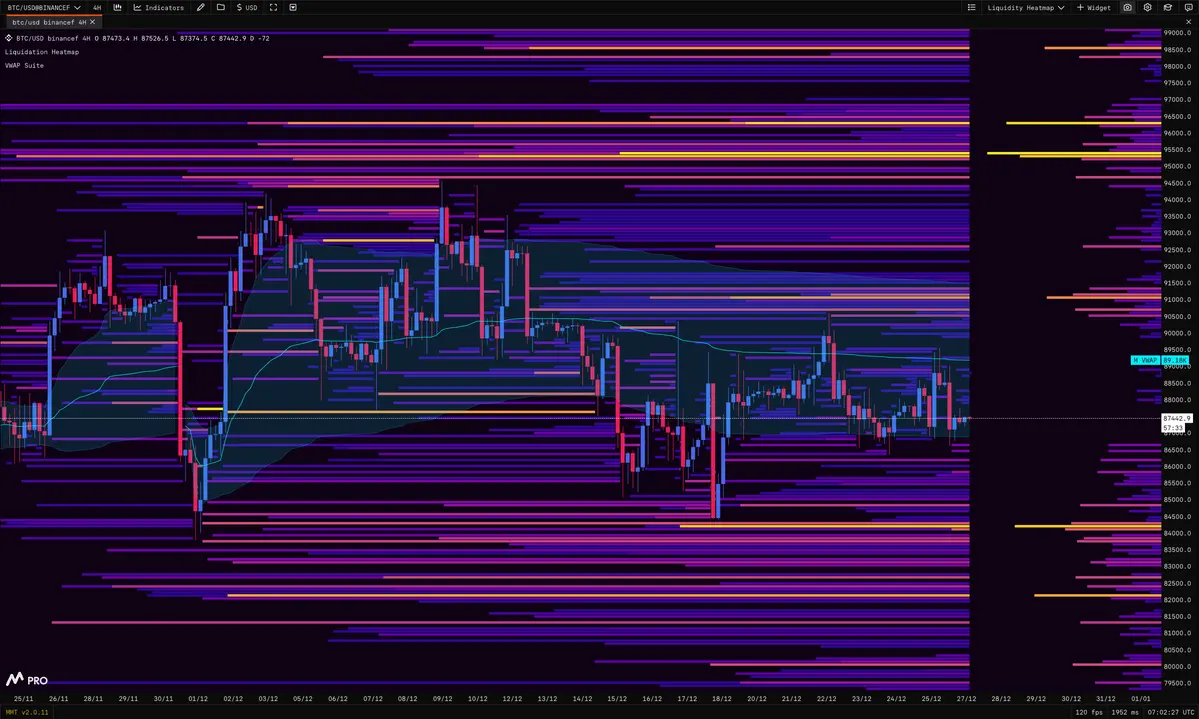Expand the Liquidity Heatmap layout dropdown

click(1025, 8)
